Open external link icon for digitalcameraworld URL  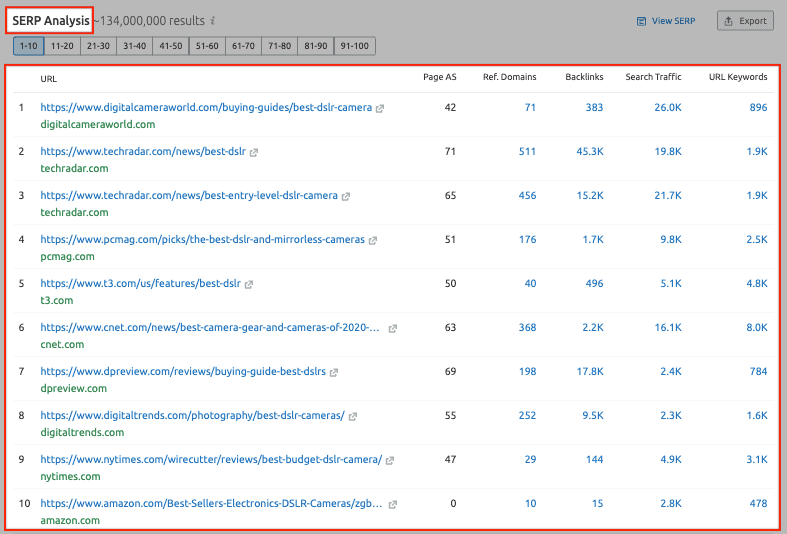point(380,108)
